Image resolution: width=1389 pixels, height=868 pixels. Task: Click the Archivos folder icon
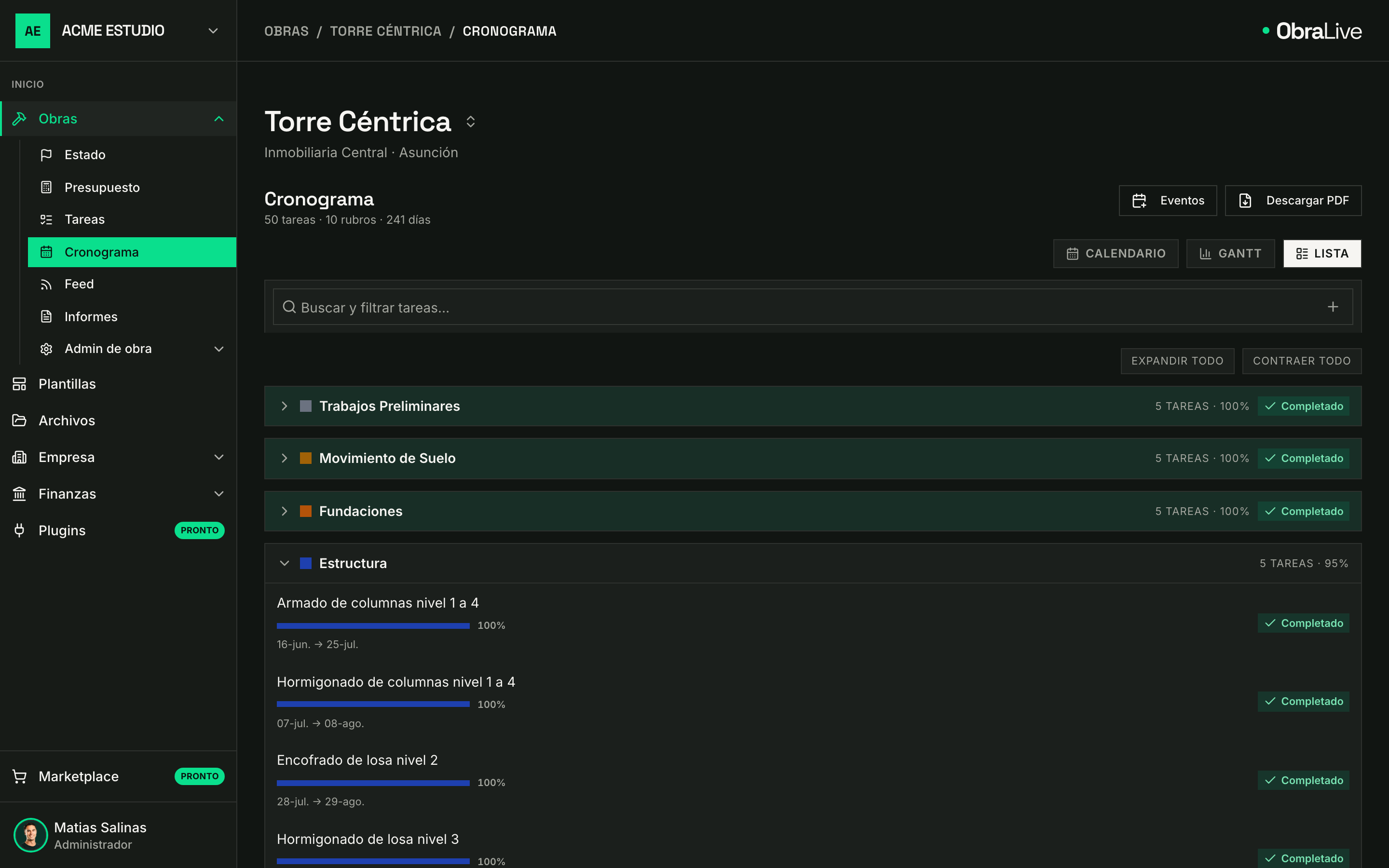click(x=19, y=420)
